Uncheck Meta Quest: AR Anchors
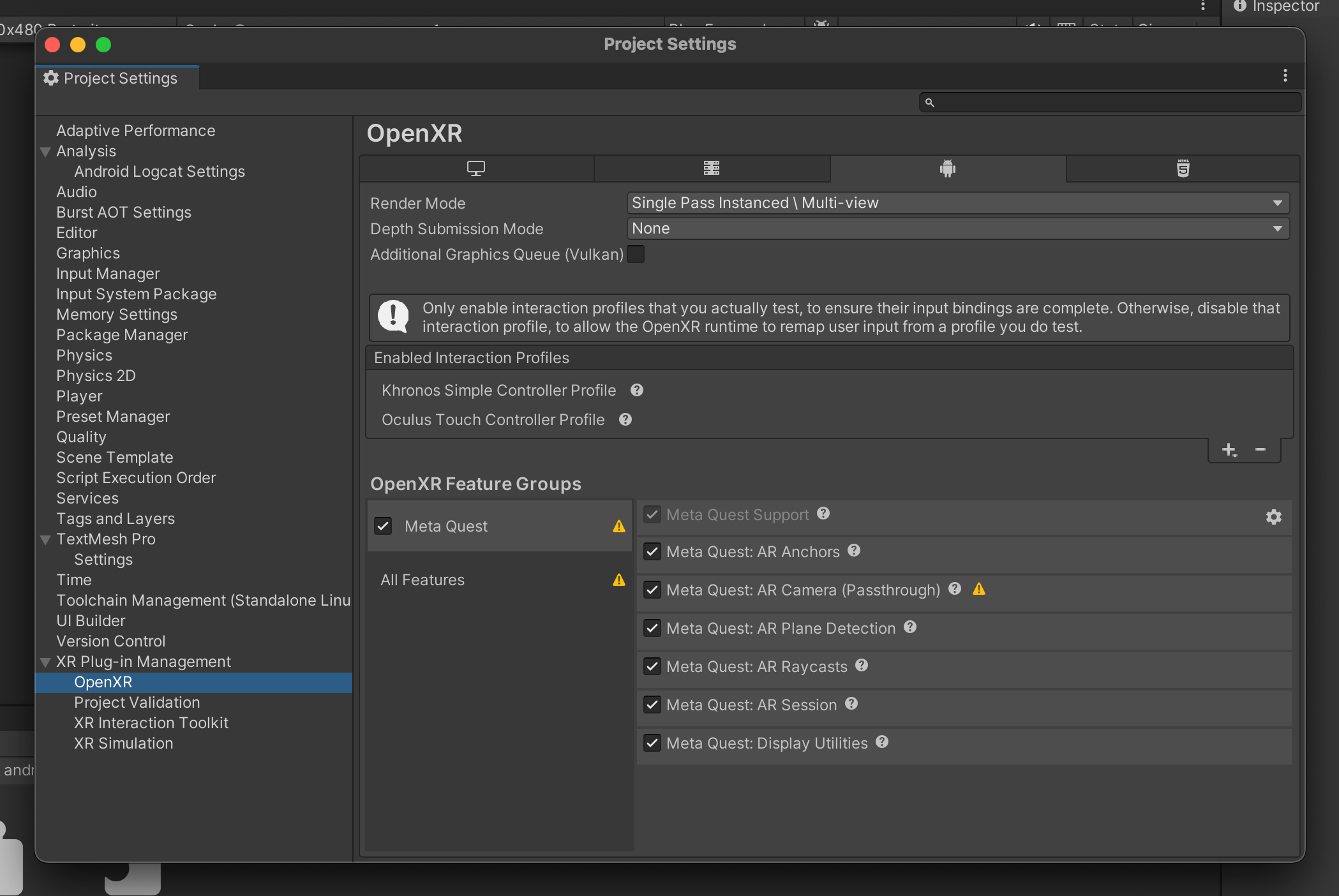This screenshot has width=1339, height=896. [652, 551]
